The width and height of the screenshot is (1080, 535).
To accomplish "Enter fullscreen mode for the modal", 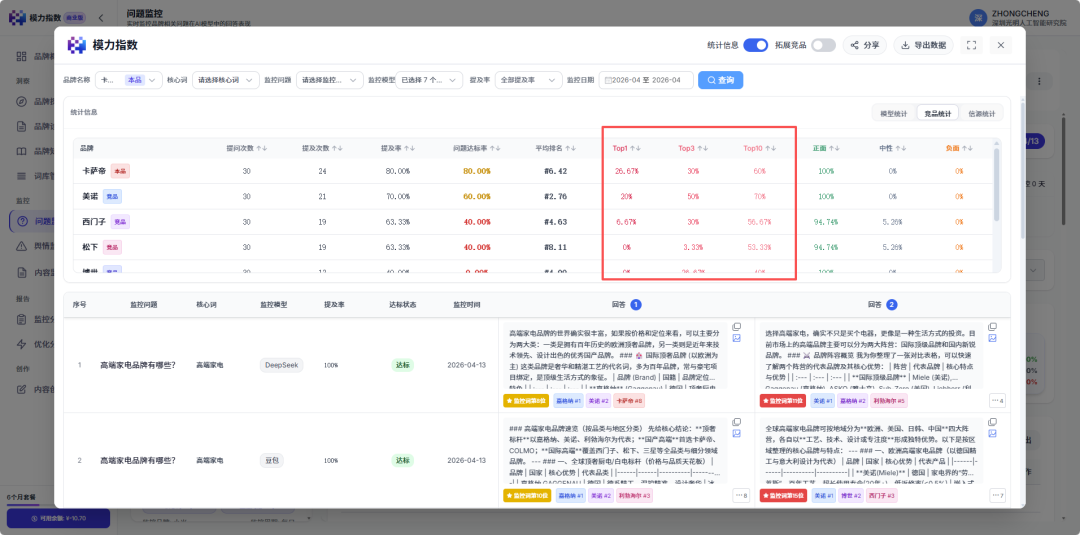I will 972,45.
